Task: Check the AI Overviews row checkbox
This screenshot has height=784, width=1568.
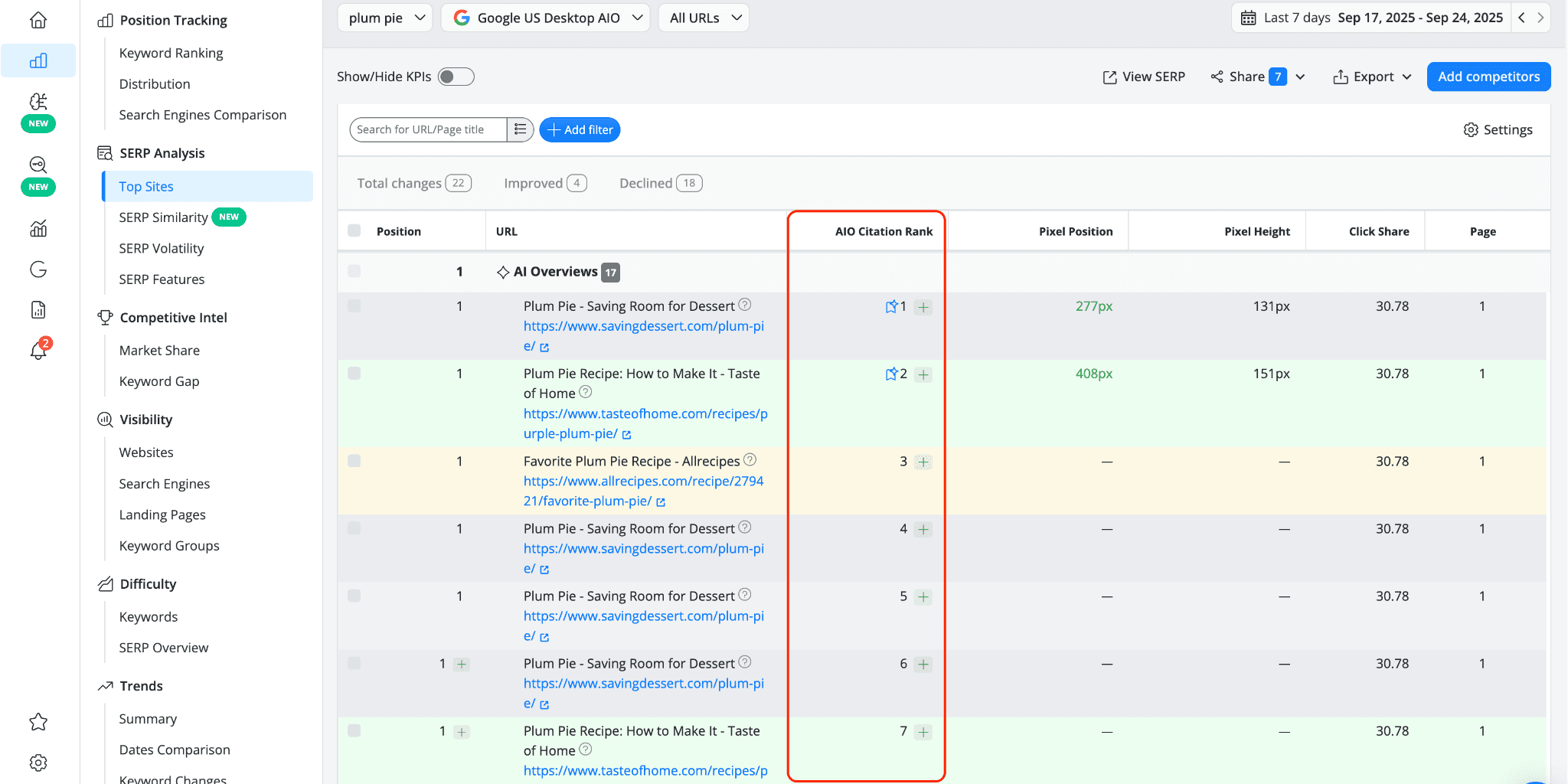Action: tap(354, 271)
